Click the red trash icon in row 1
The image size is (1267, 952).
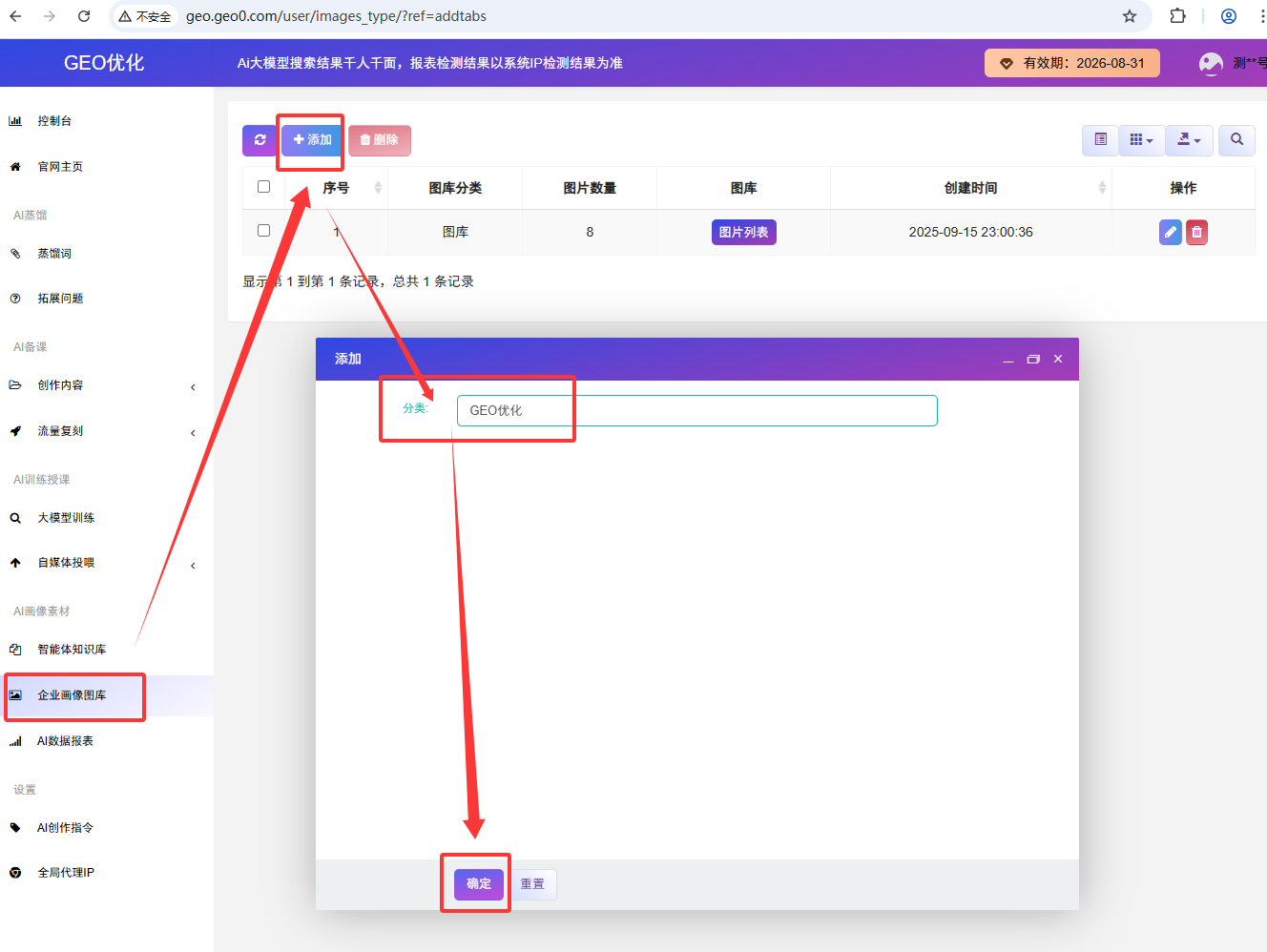coord(1196,232)
